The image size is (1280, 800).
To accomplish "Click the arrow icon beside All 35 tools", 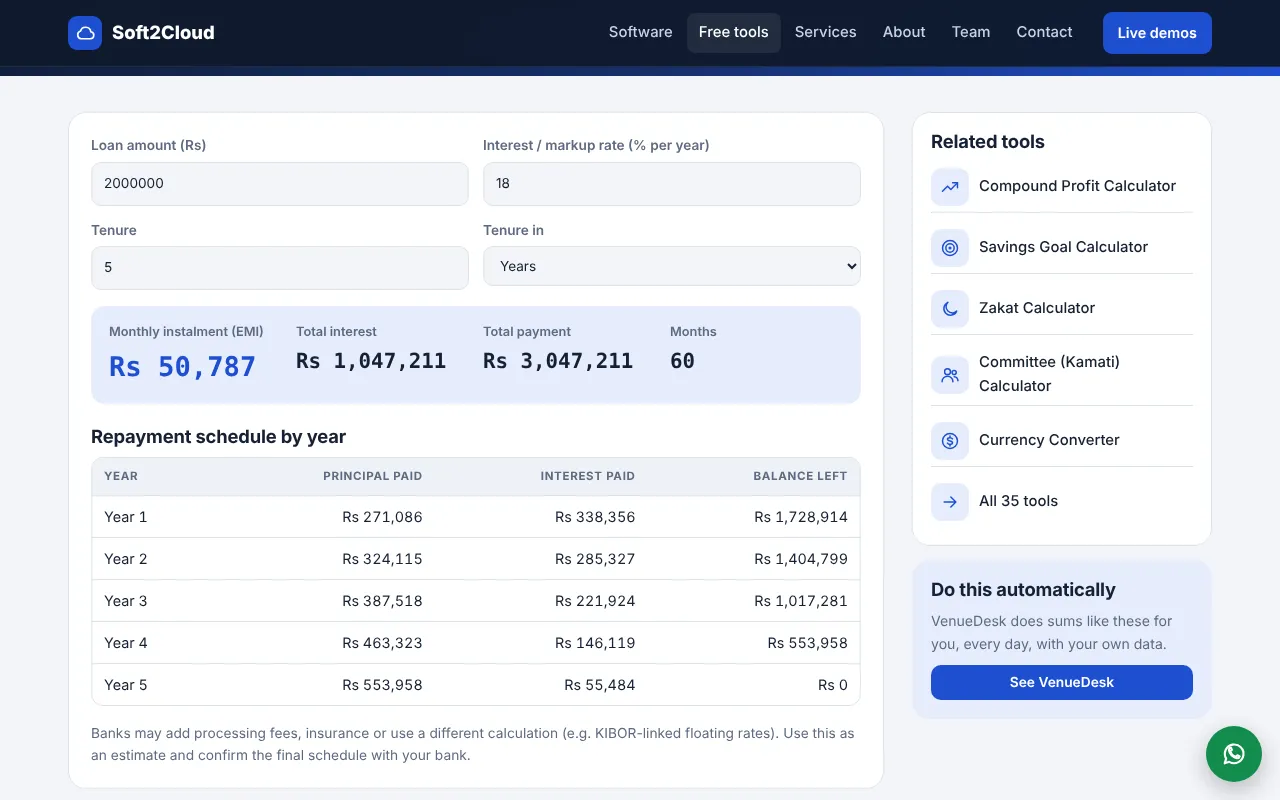I will pyautogui.click(x=950, y=501).
